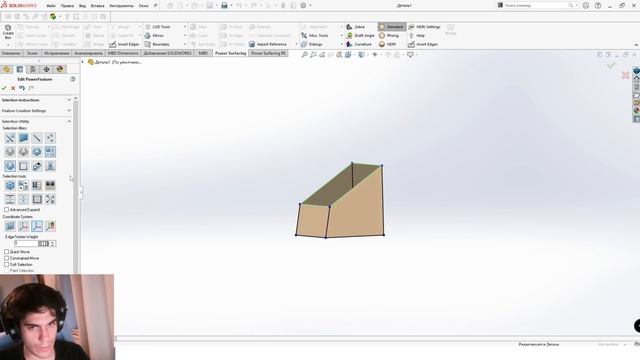Open the Mirror dropdown arrow
Screen dimensions: 640x360
click(184, 36)
